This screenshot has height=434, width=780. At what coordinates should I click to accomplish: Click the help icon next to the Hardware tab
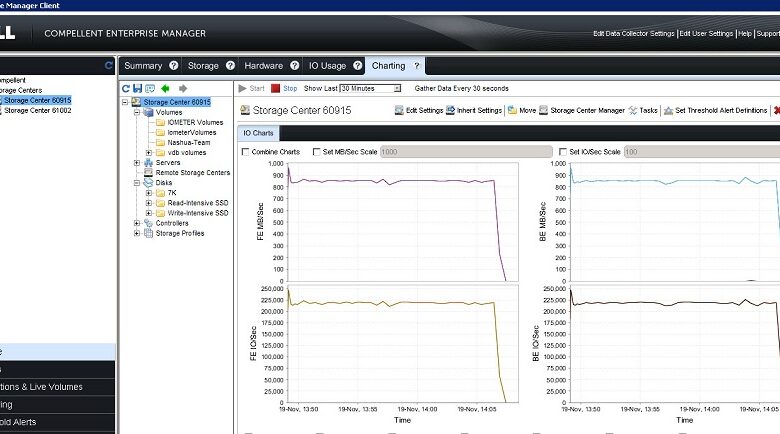click(x=294, y=66)
